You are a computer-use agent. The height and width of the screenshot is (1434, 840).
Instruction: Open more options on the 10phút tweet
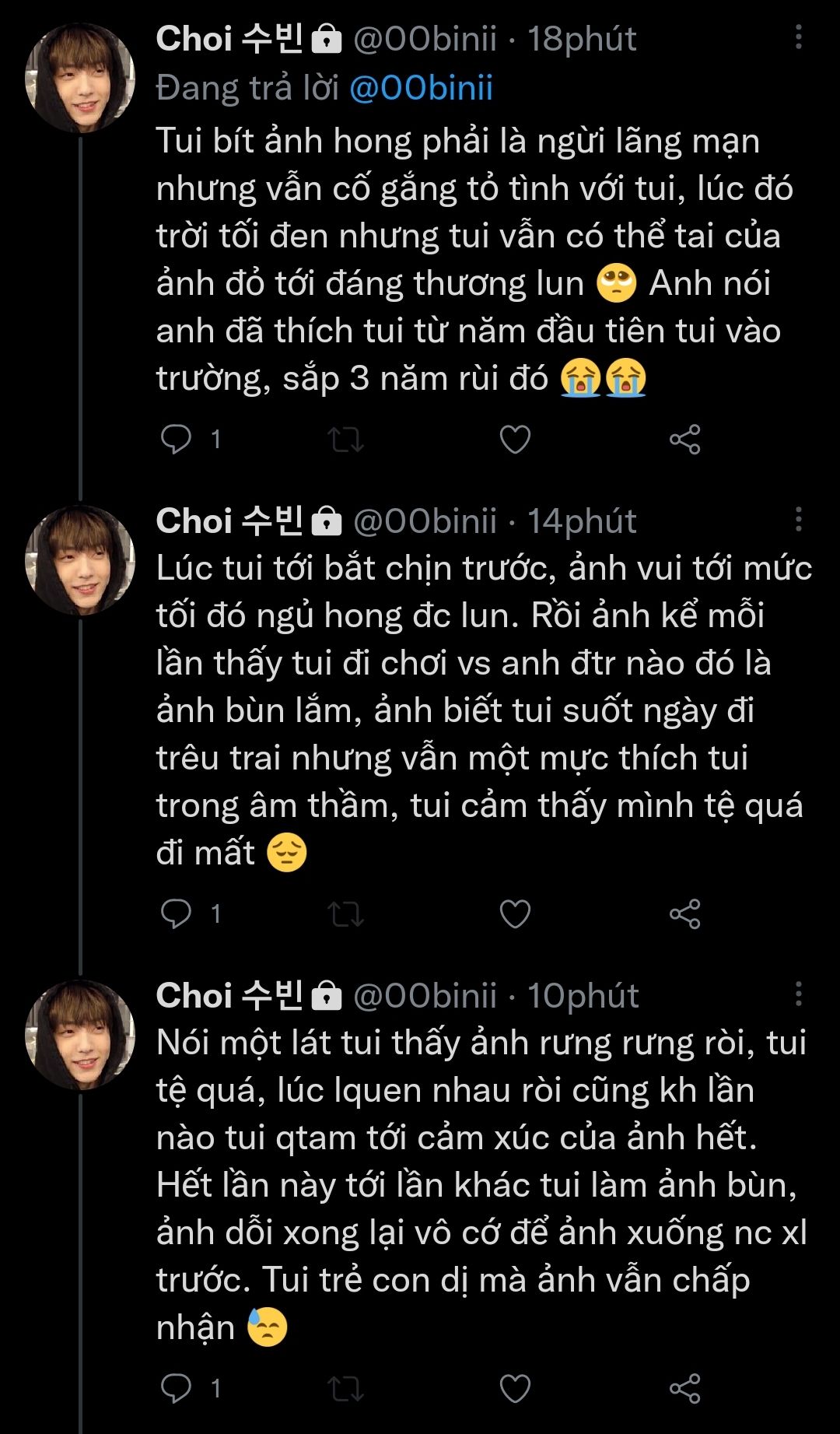(798, 994)
